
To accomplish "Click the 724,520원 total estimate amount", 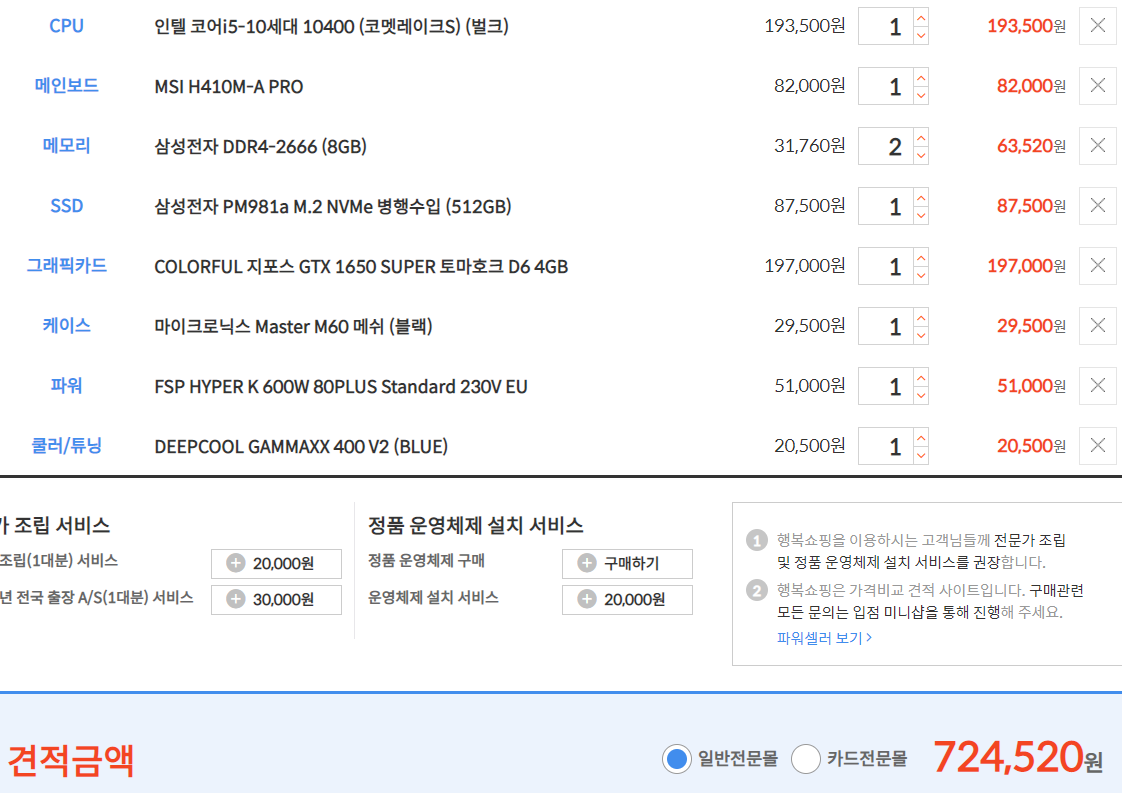I will 1018,757.
